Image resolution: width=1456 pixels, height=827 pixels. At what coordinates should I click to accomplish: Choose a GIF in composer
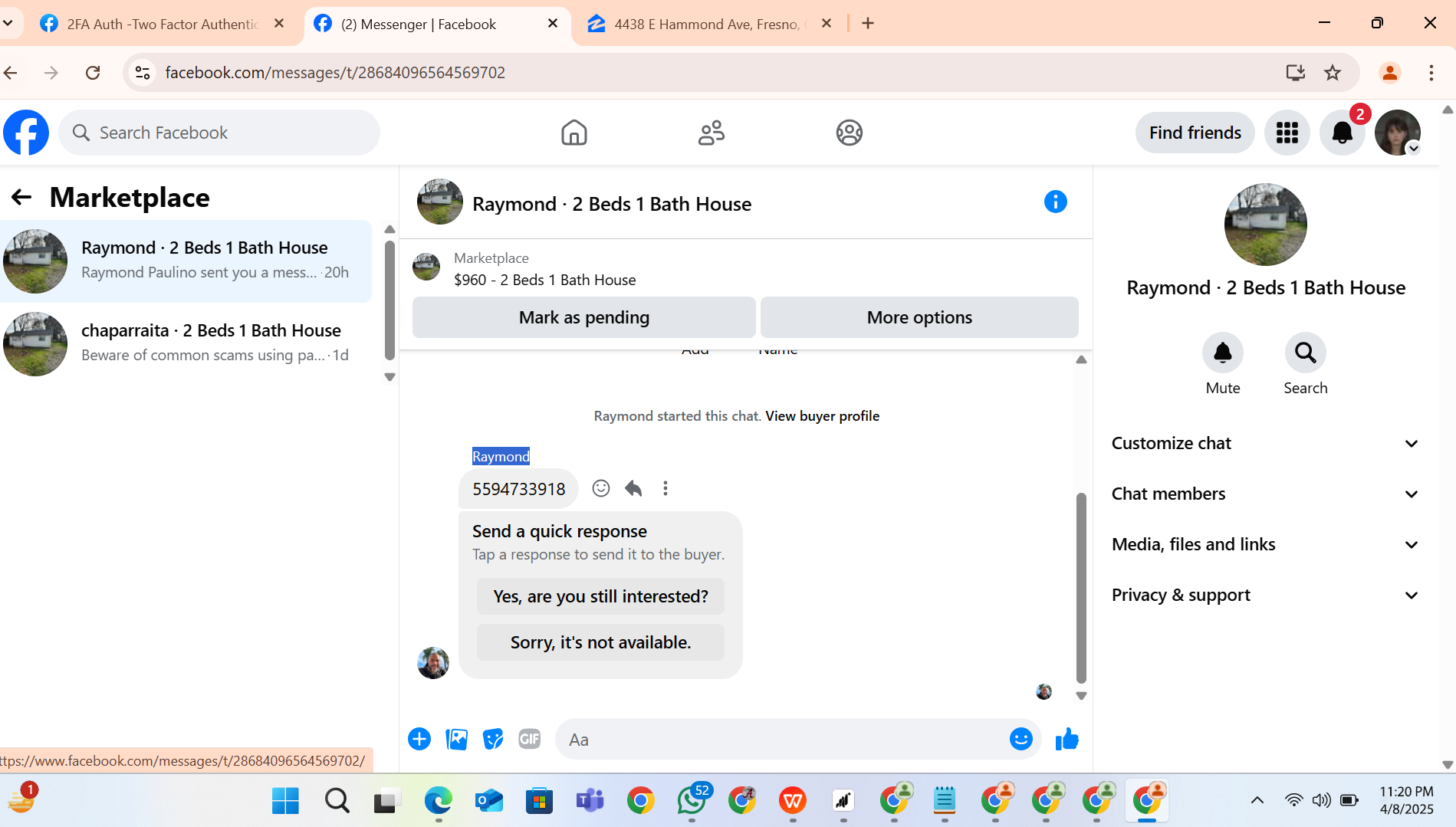[530, 739]
